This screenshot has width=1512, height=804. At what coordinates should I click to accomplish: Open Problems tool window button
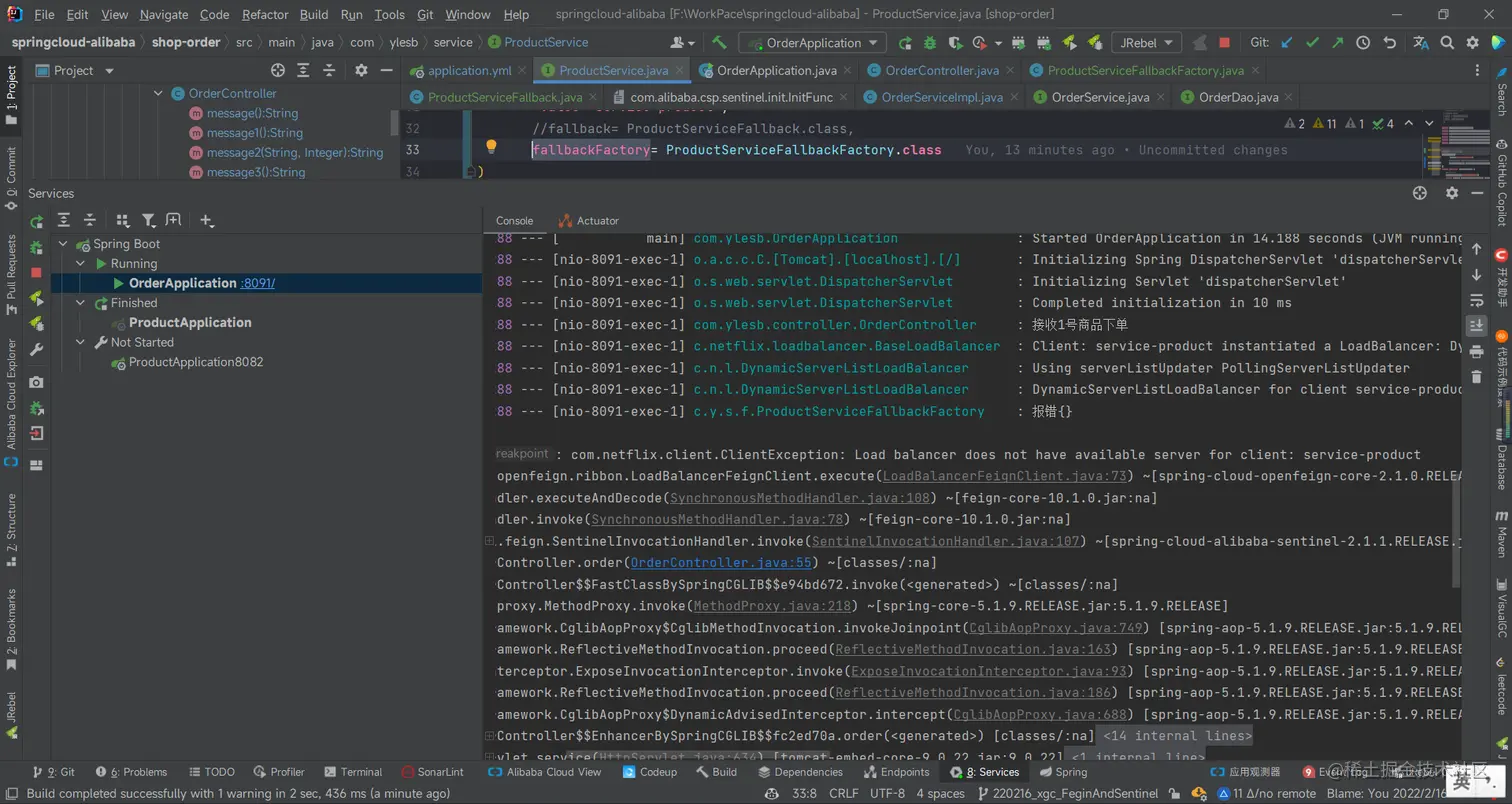(130, 772)
